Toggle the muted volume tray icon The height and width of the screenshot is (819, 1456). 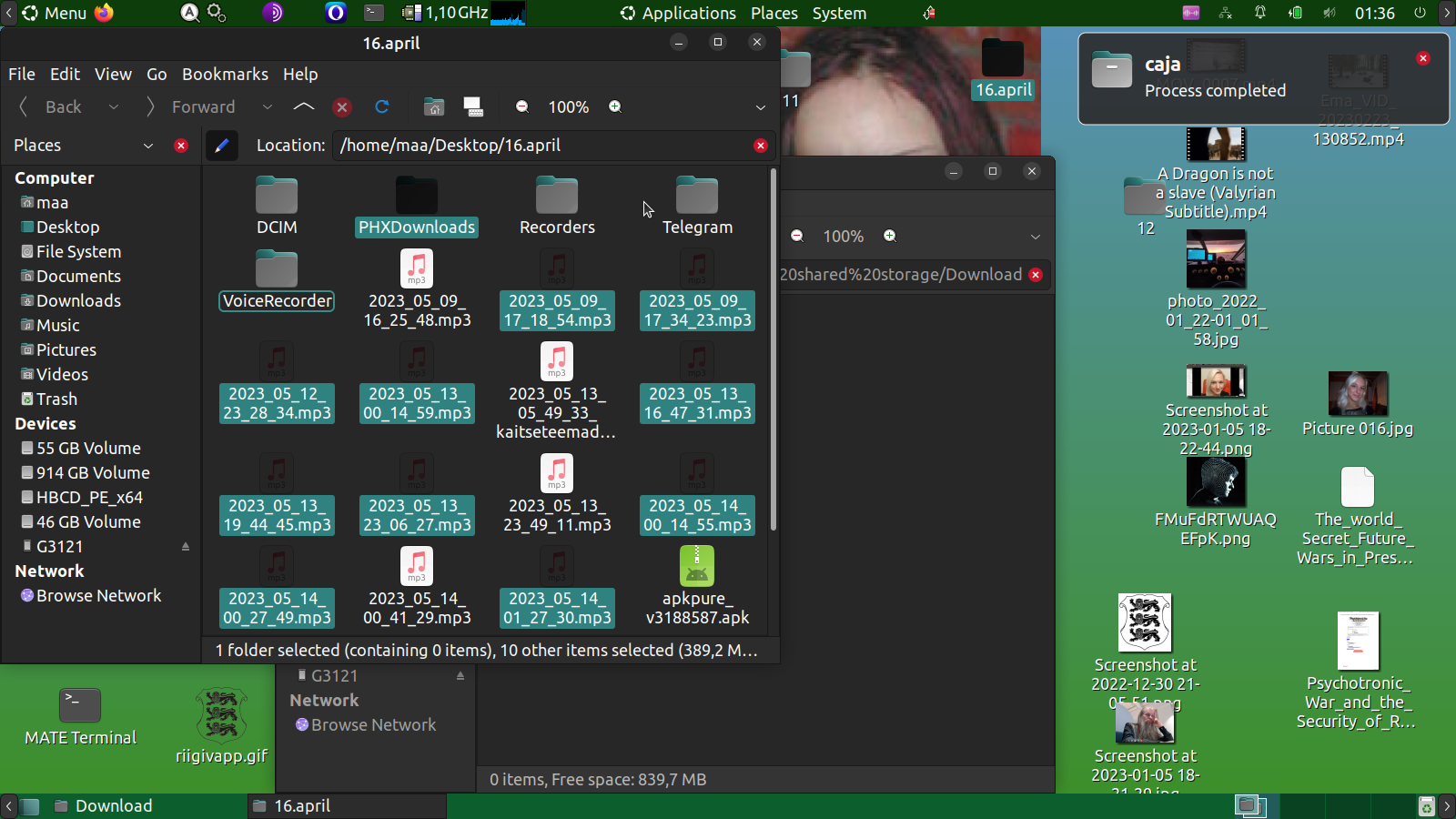coord(1330,13)
